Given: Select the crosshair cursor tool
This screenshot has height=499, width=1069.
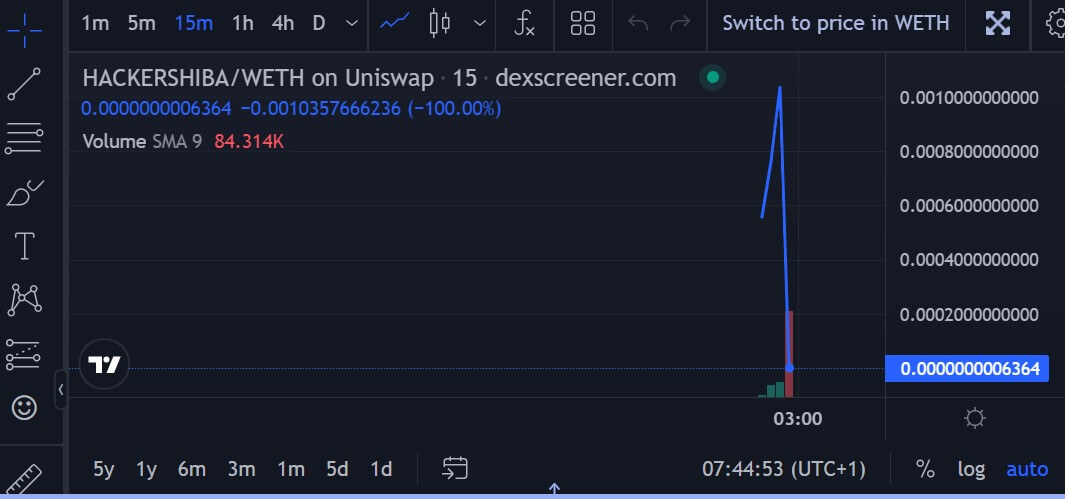Looking at the screenshot, I should click(25, 31).
